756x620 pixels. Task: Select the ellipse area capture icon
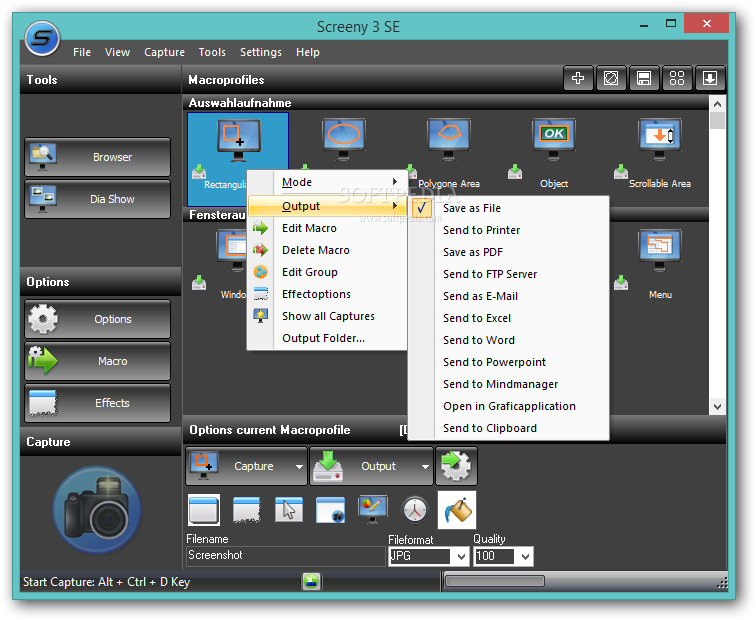(343, 139)
